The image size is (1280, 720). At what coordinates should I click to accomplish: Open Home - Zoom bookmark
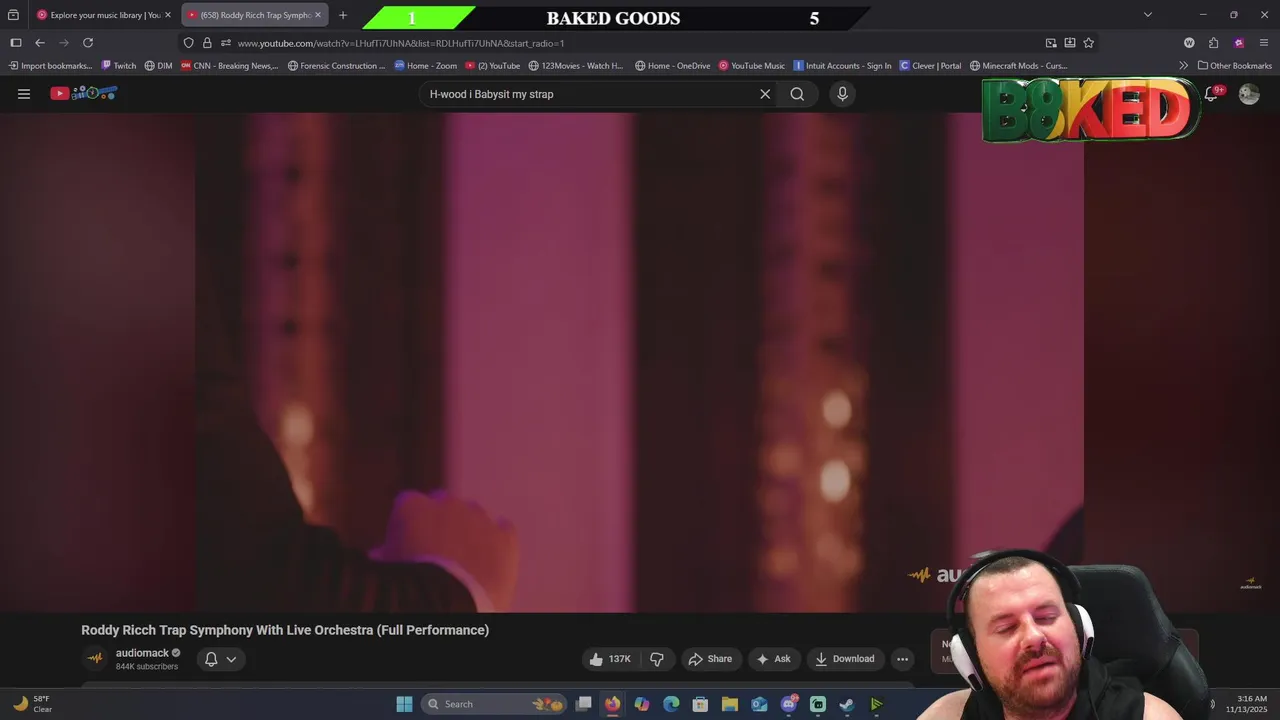pyautogui.click(x=425, y=66)
